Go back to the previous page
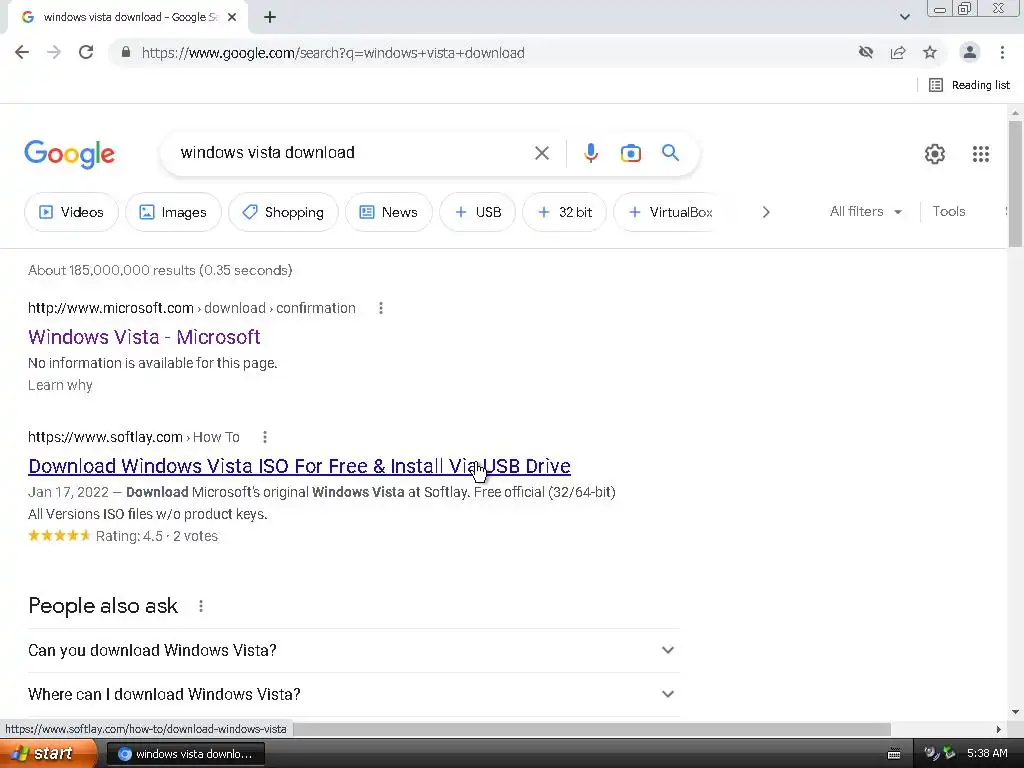1024x768 pixels. click(x=22, y=52)
